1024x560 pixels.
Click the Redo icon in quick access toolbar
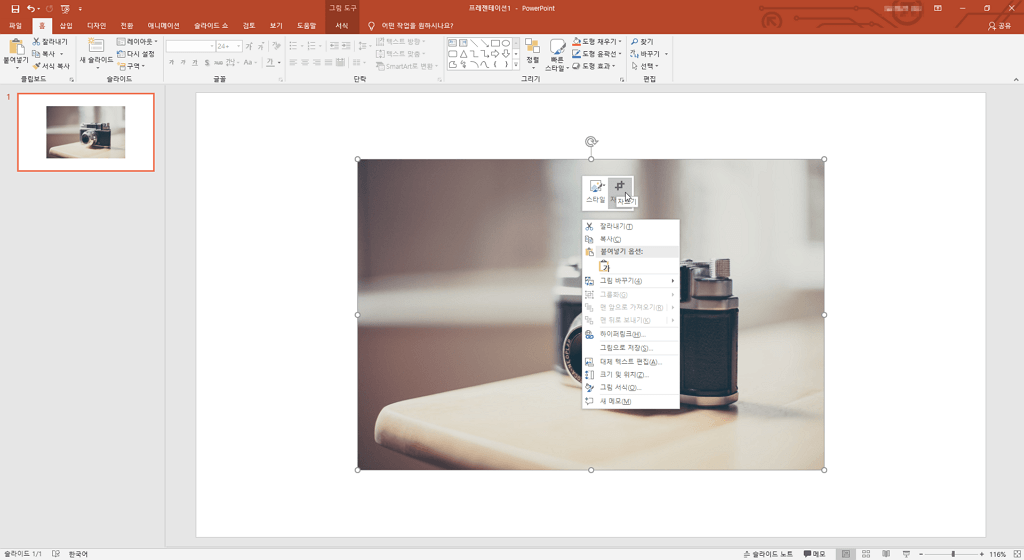[x=49, y=8]
